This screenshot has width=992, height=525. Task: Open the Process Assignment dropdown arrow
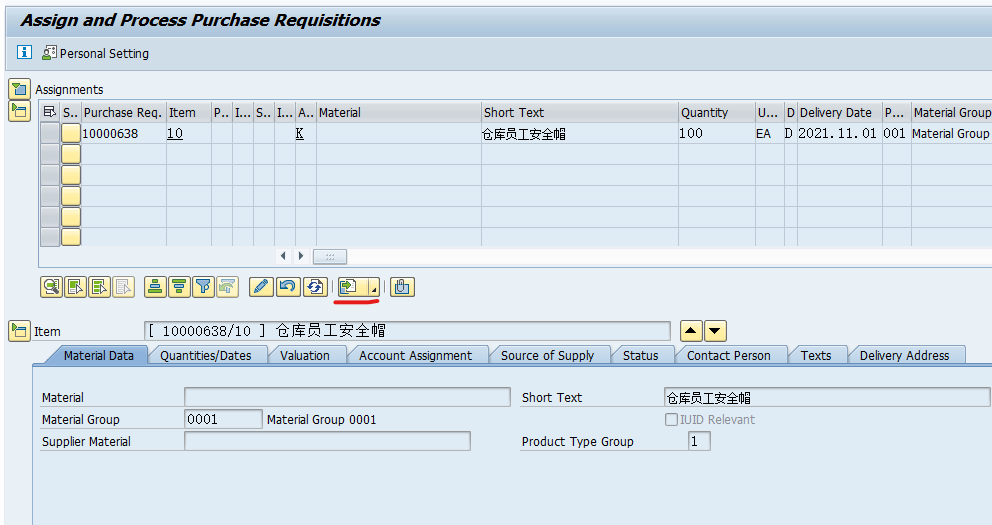(374, 288)
